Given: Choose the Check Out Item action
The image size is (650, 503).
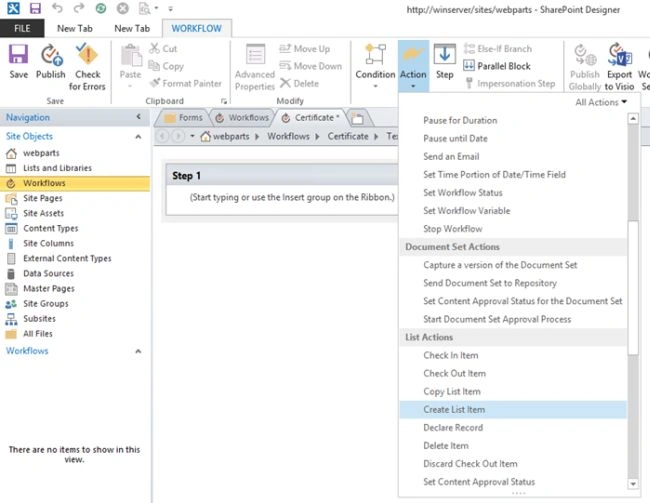Looking at the screenshot, I should click(x=513, y=373).
